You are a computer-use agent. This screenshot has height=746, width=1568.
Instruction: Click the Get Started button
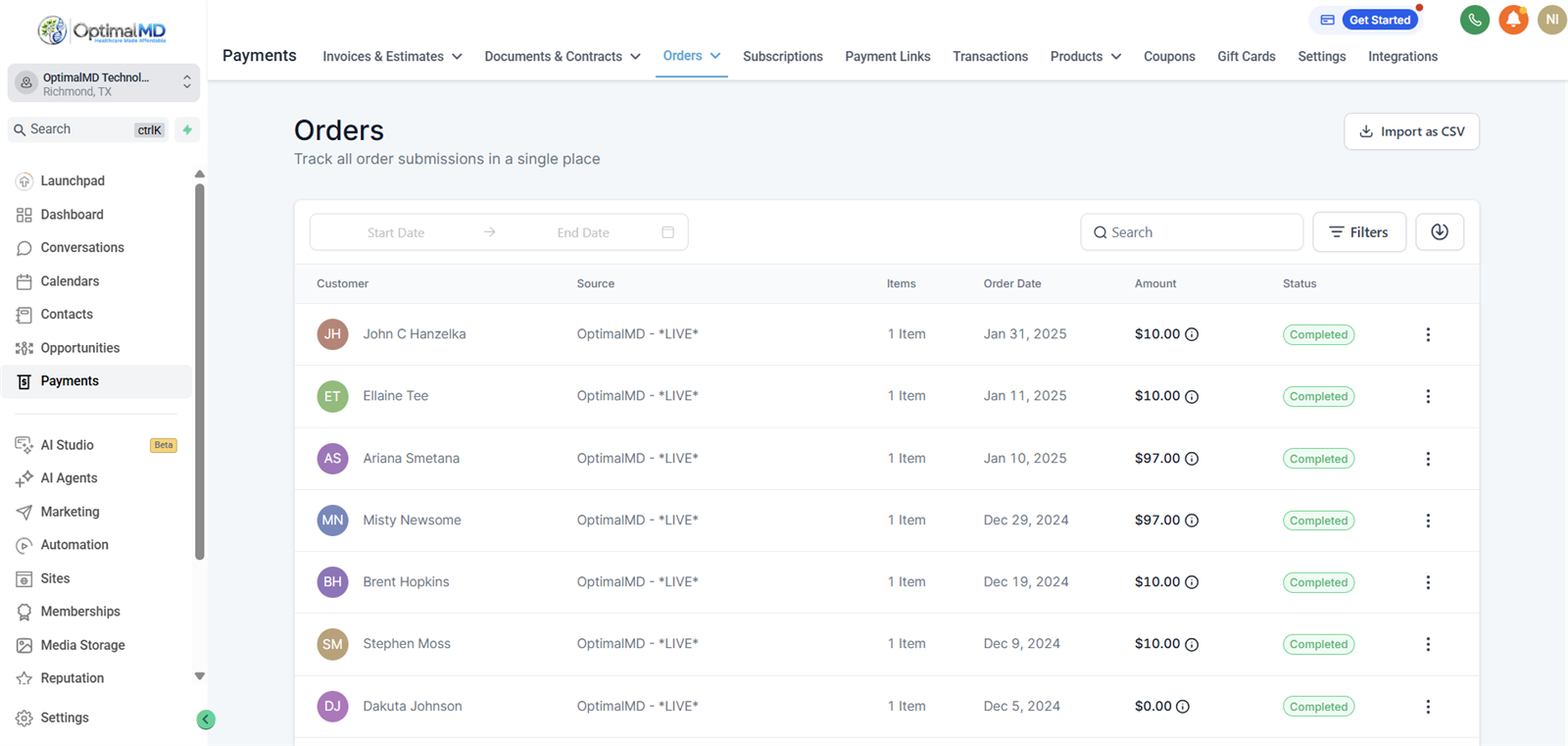[x=1380, y=20]
